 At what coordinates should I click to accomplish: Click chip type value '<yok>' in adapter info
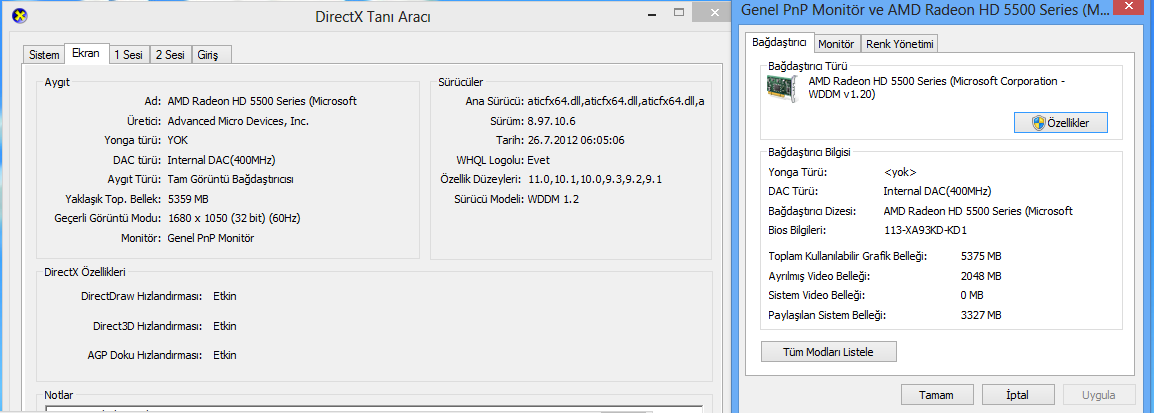(x=899, y=172)
